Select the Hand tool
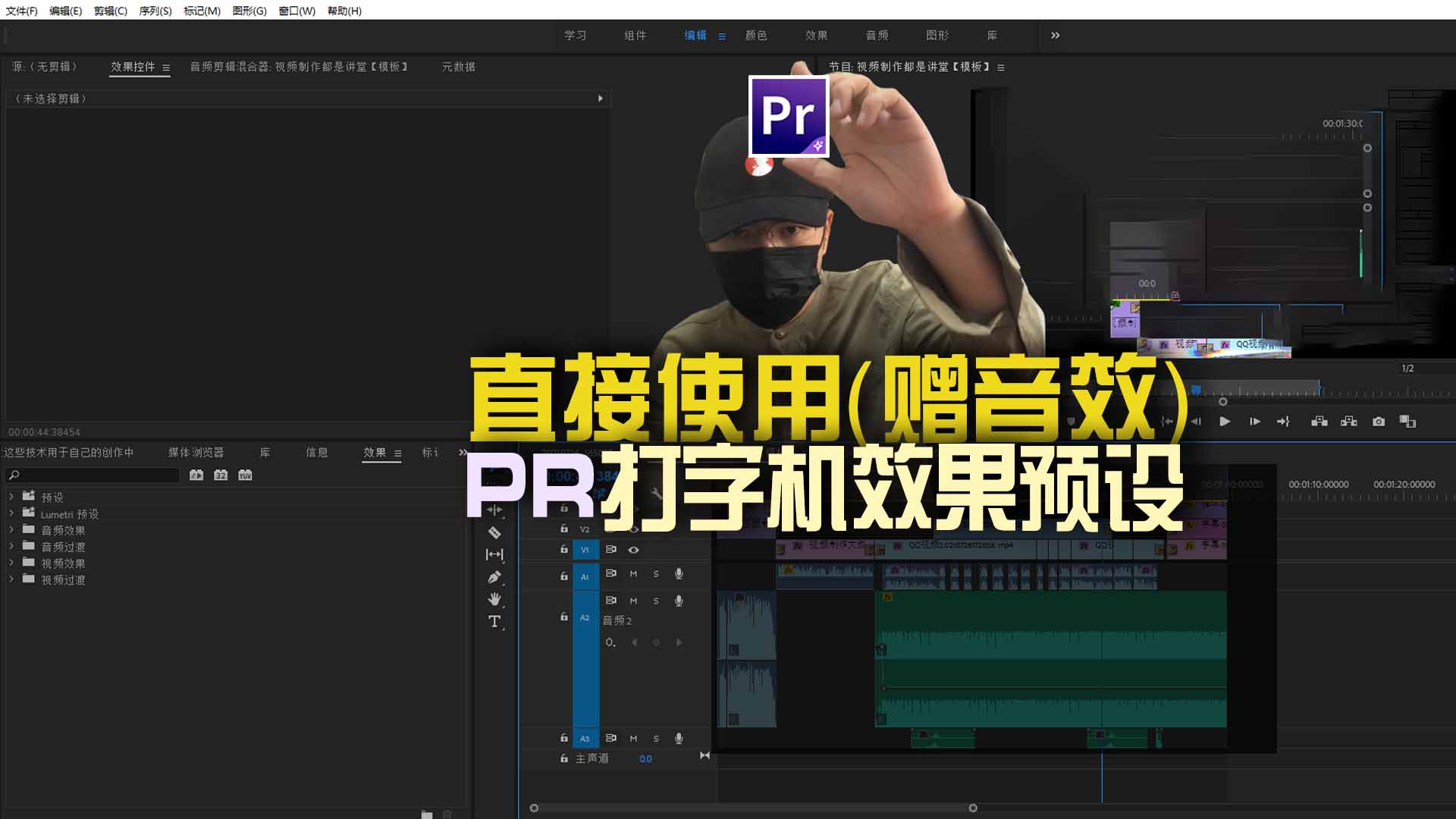Screen dimensions: 1456x819 pos(494,599)
